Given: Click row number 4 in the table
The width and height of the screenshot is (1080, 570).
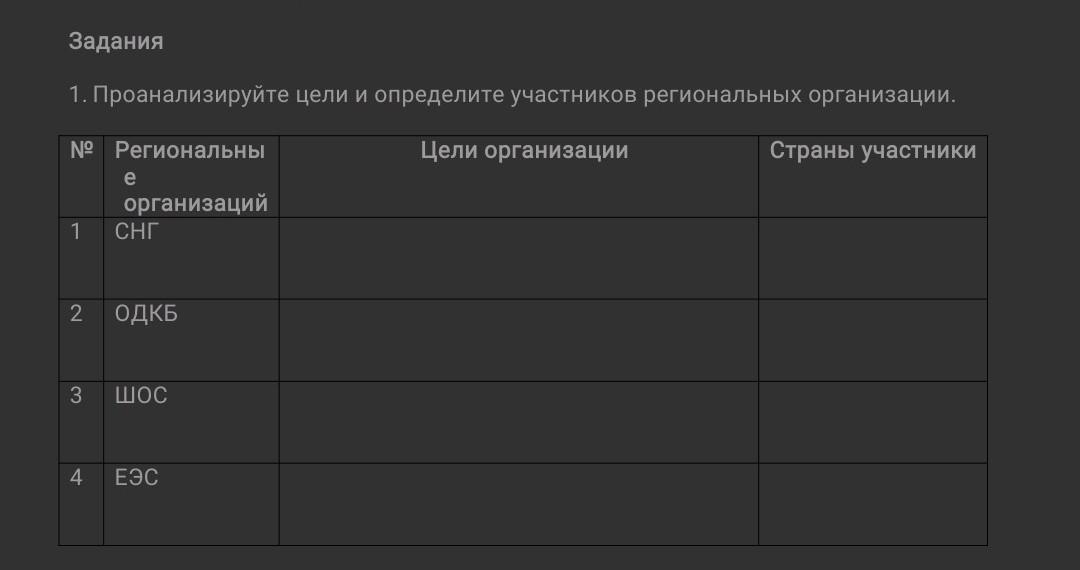Looking at the screenshot, I should pos(76,478).
